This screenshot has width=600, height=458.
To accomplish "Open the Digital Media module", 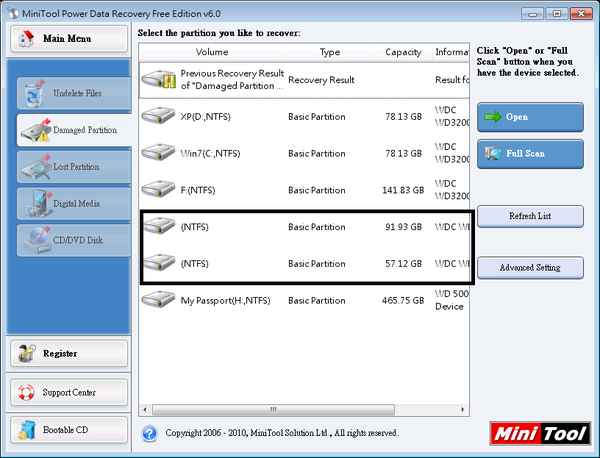I will click(74, 204).
